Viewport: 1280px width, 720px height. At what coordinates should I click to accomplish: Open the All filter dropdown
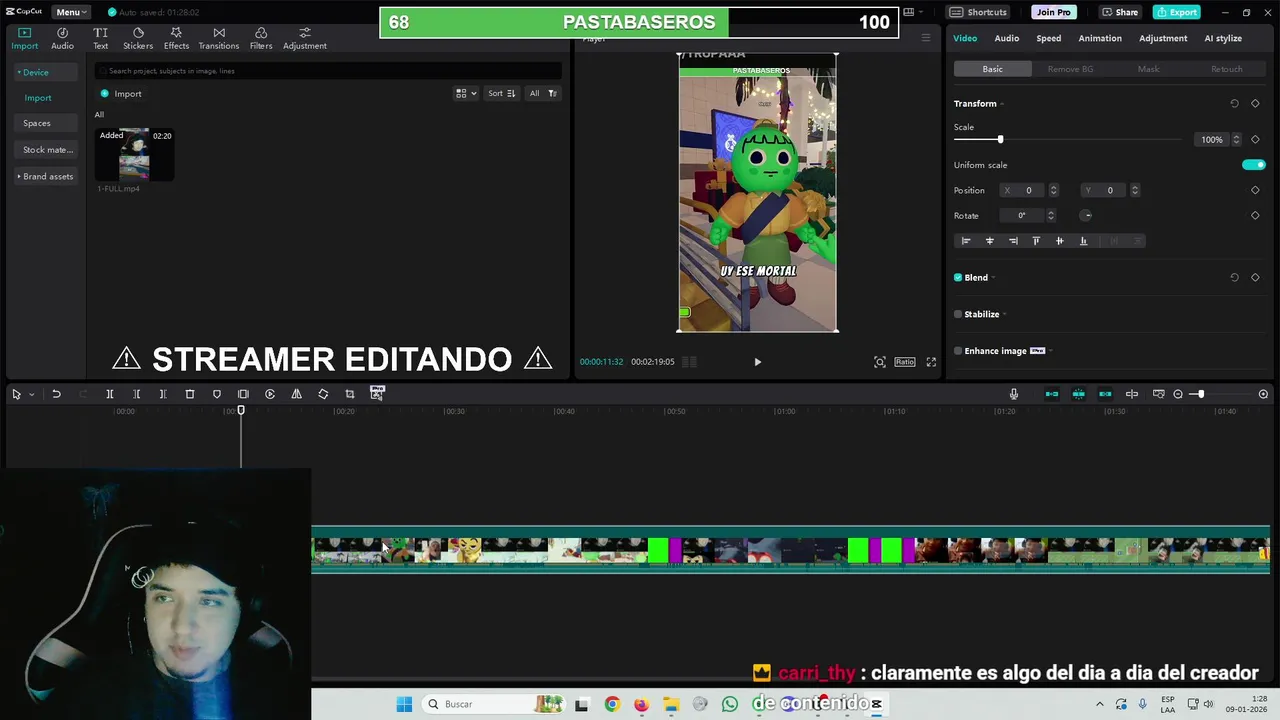(541, 93)
